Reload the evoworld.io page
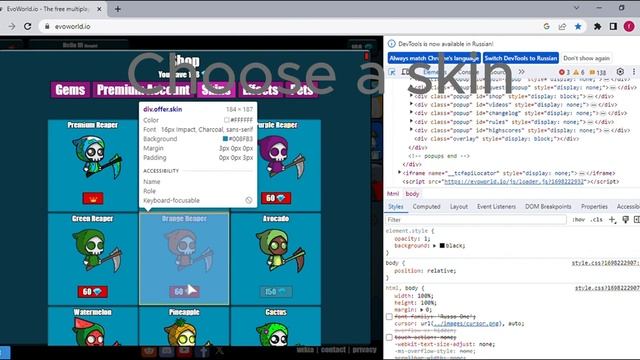Image resolution: width=640 pixels, height=360 pixels. pyautogui.click(x=27, y=27)
